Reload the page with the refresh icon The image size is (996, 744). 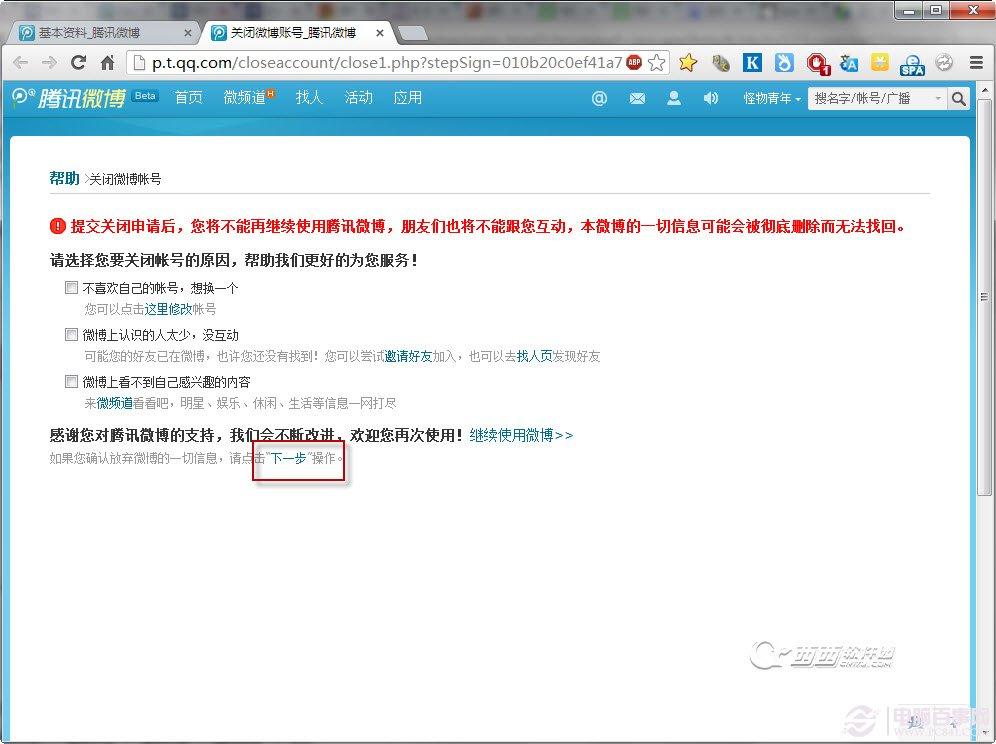pos(78,62)
